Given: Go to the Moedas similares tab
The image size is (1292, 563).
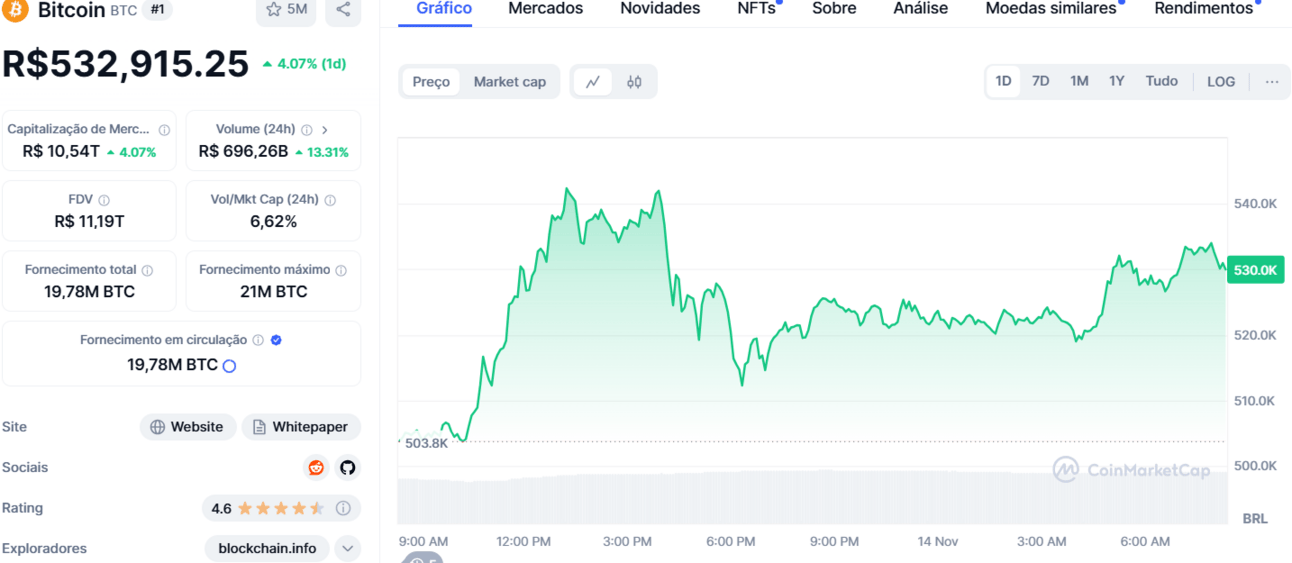Looking at the screenshot, I should pyautogui.click(x=1050, y=9).
